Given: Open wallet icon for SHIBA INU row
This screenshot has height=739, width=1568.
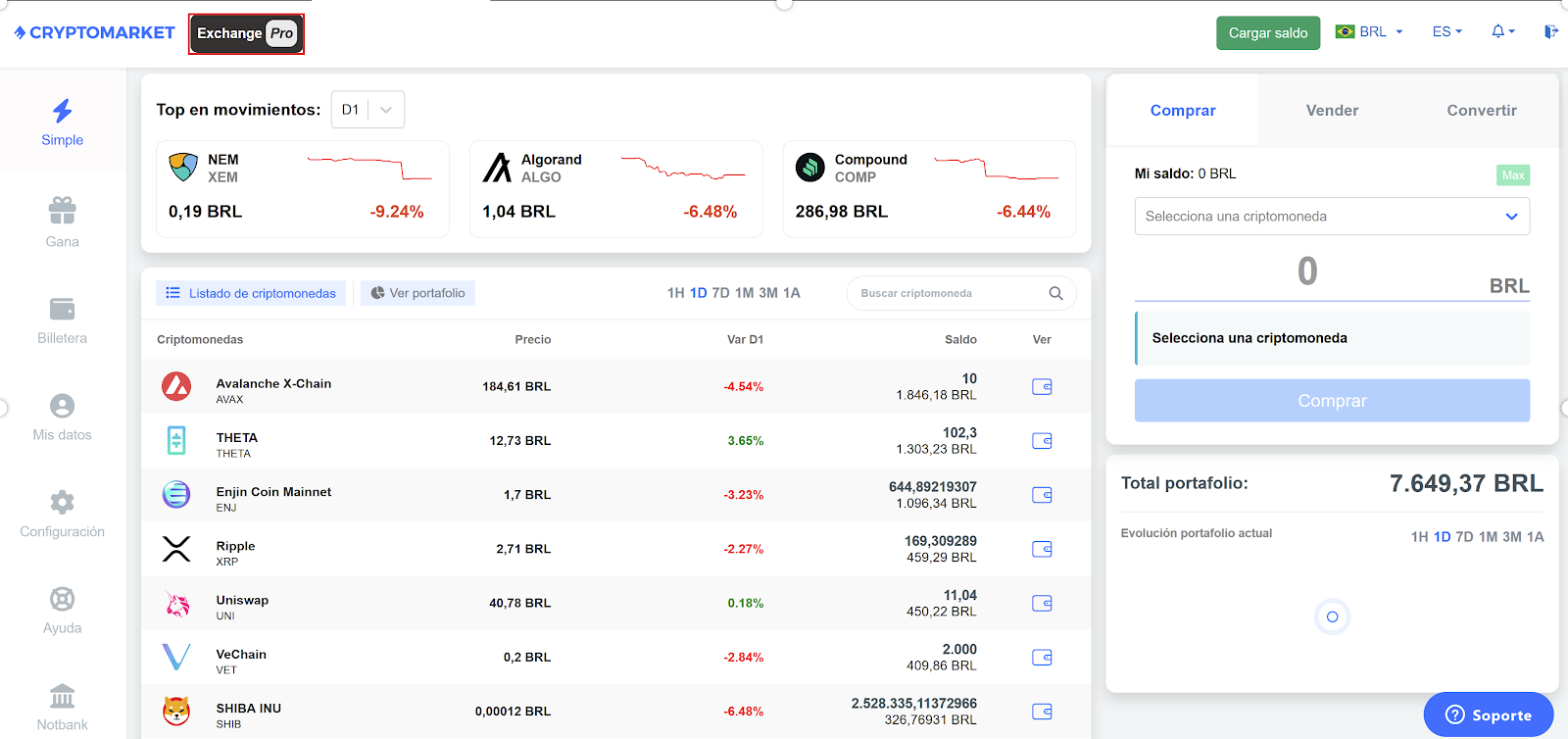Looking at the screenshot, I should 1042,712.
